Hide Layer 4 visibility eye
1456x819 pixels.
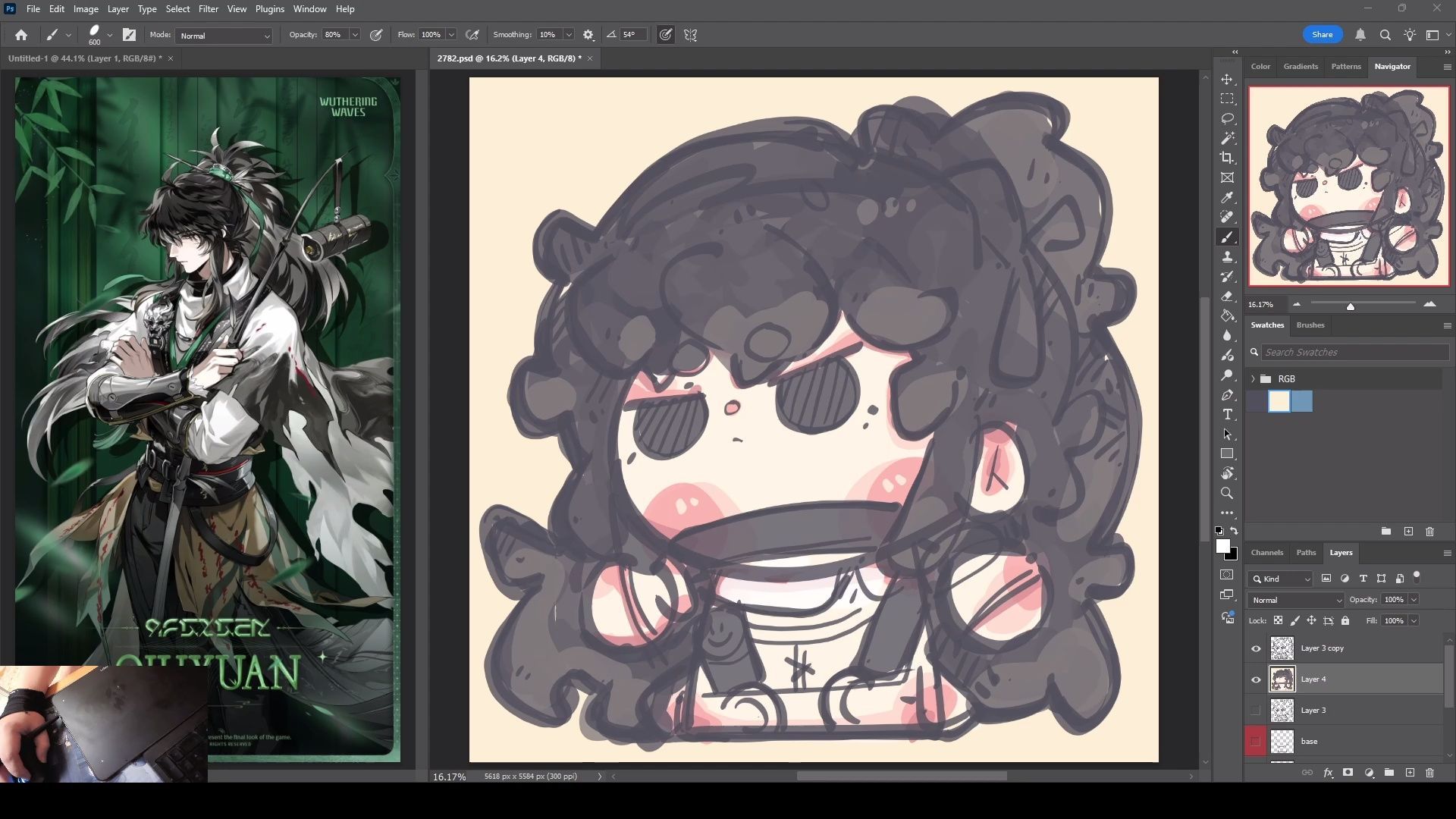click(1256, 679)
